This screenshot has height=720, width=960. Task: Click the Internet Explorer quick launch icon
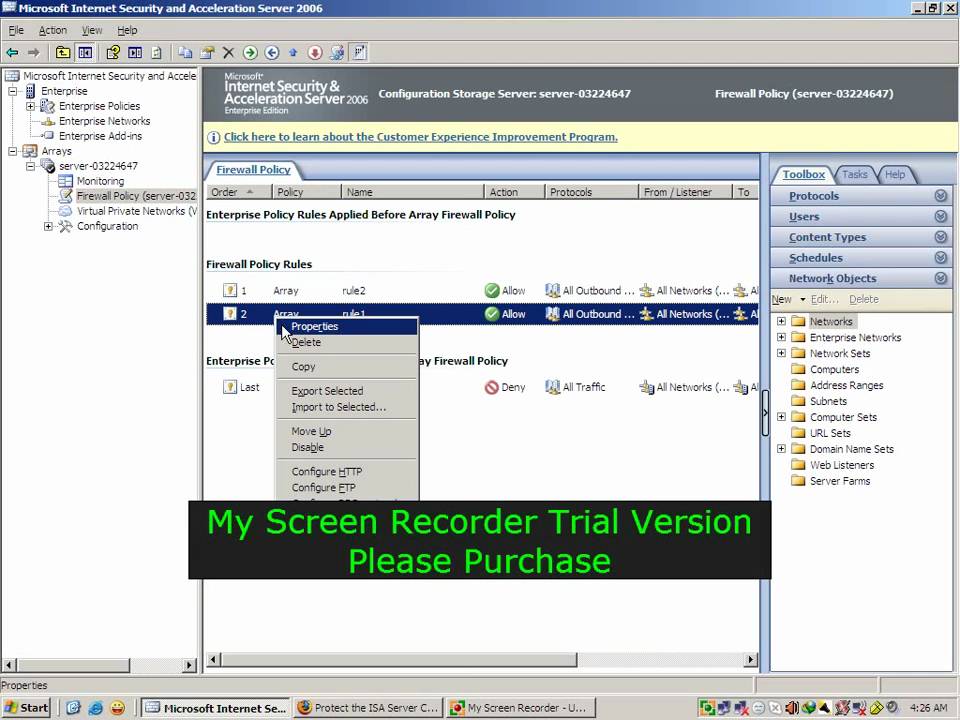coord(96,708)
